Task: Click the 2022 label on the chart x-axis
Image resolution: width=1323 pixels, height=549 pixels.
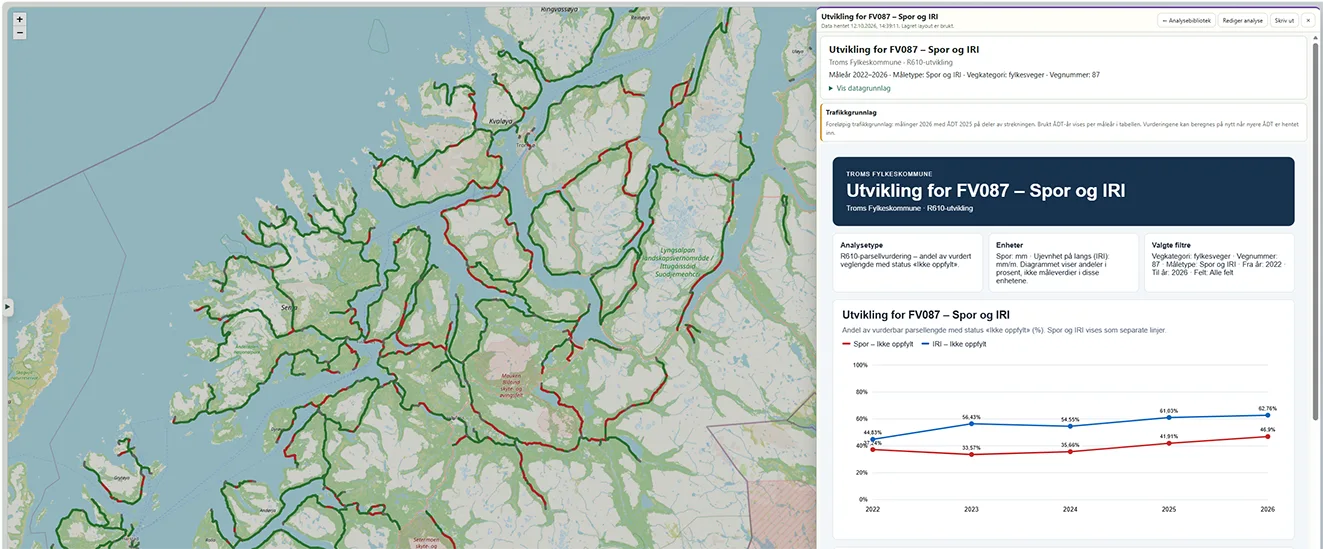Action: tap(872, 509)
